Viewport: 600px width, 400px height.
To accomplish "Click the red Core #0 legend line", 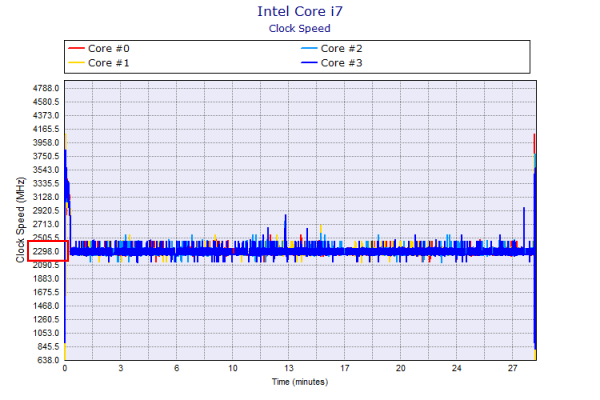I will pyautogui.click(x=76, y=49).
